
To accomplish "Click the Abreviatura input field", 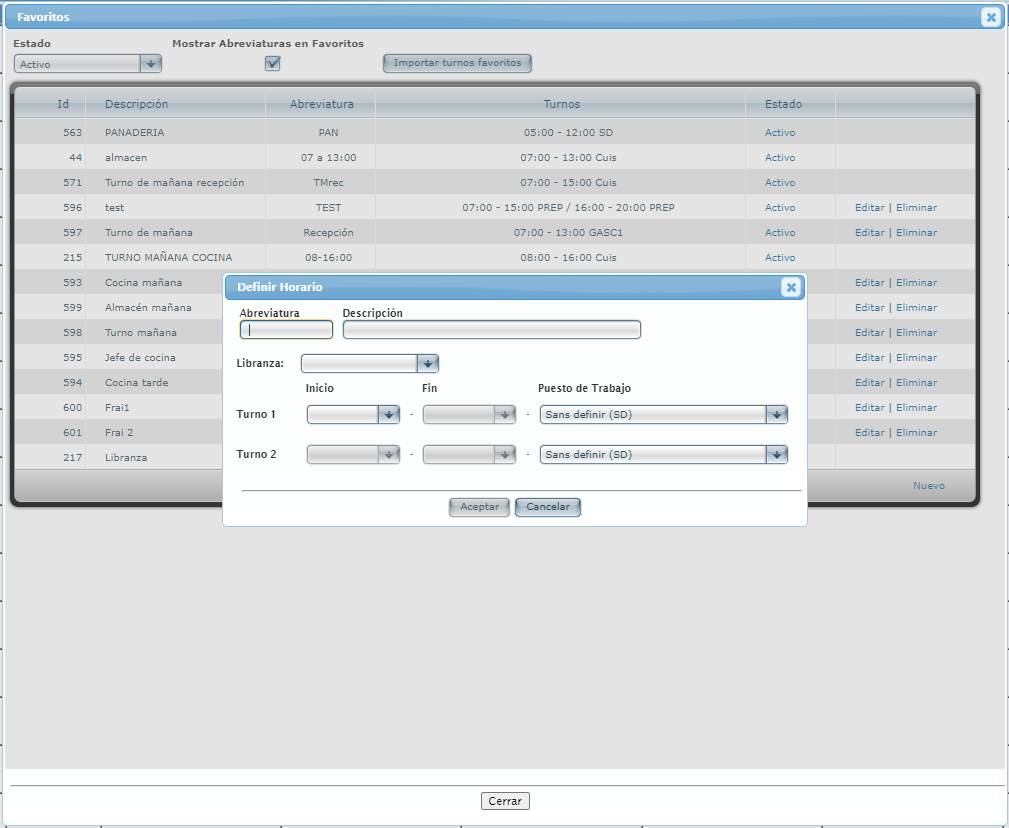I will 286,330.
